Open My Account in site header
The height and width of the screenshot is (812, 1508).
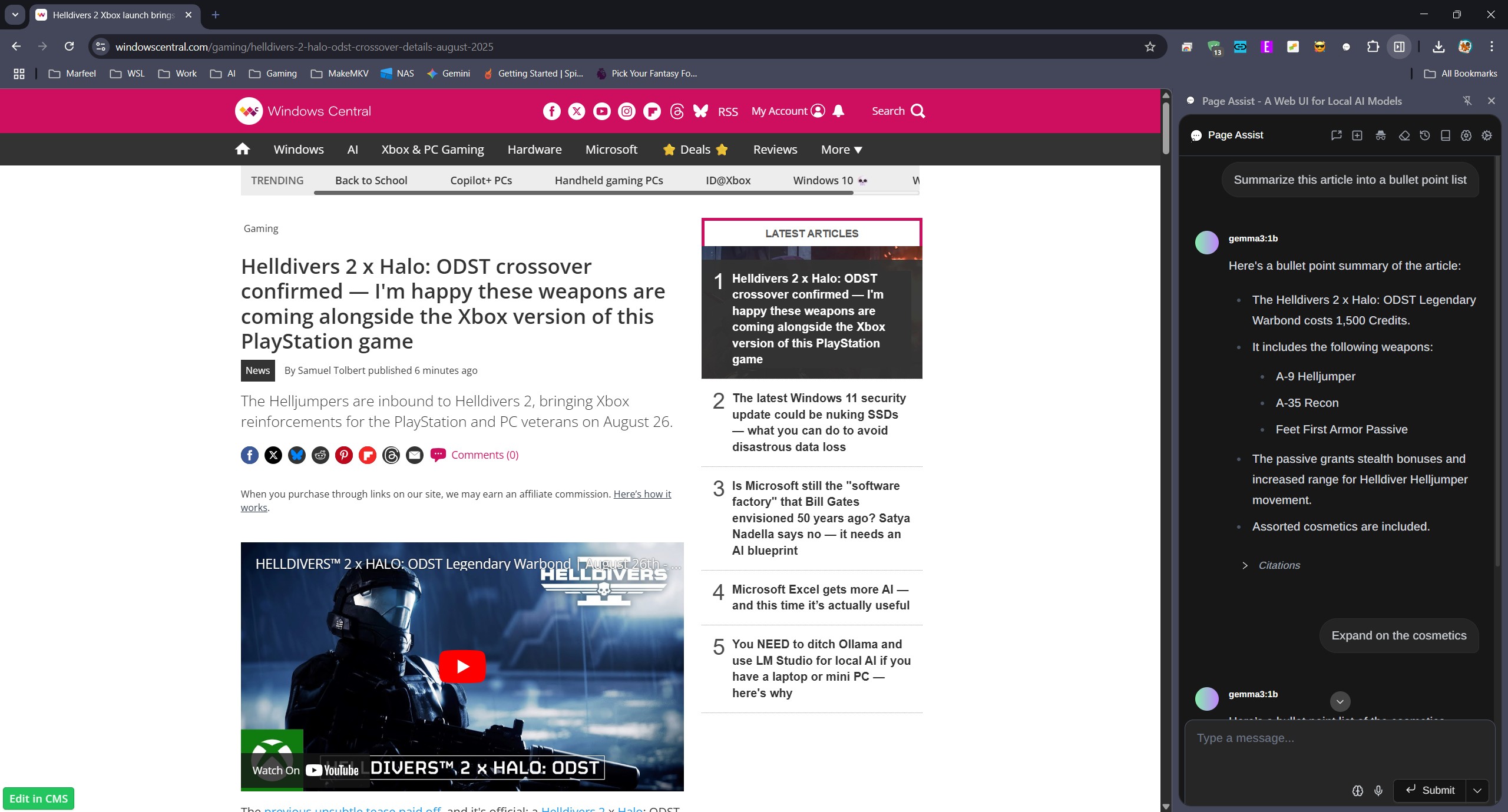coord(788,111)
